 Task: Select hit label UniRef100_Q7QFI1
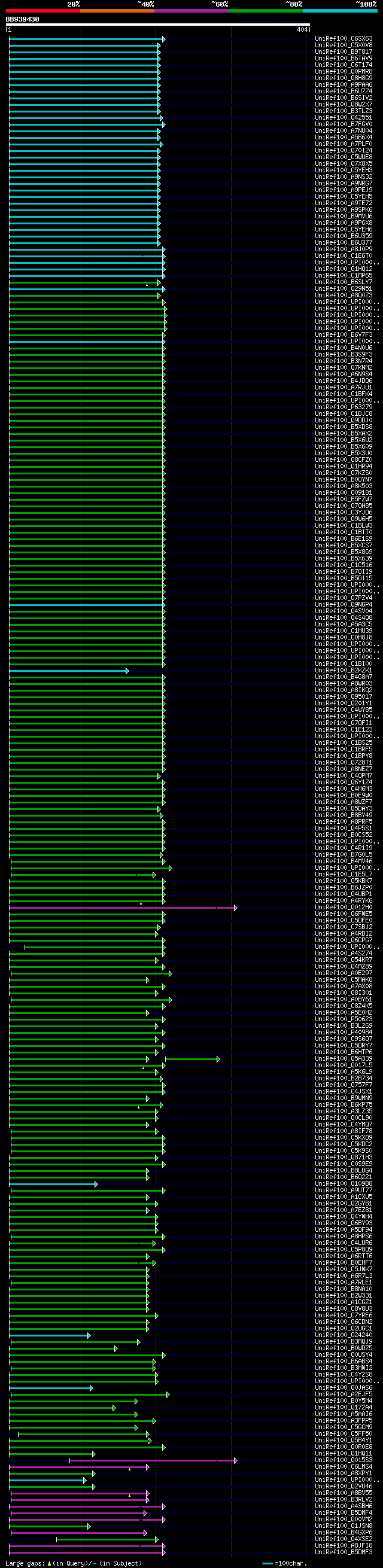click(x=344, y=723)
